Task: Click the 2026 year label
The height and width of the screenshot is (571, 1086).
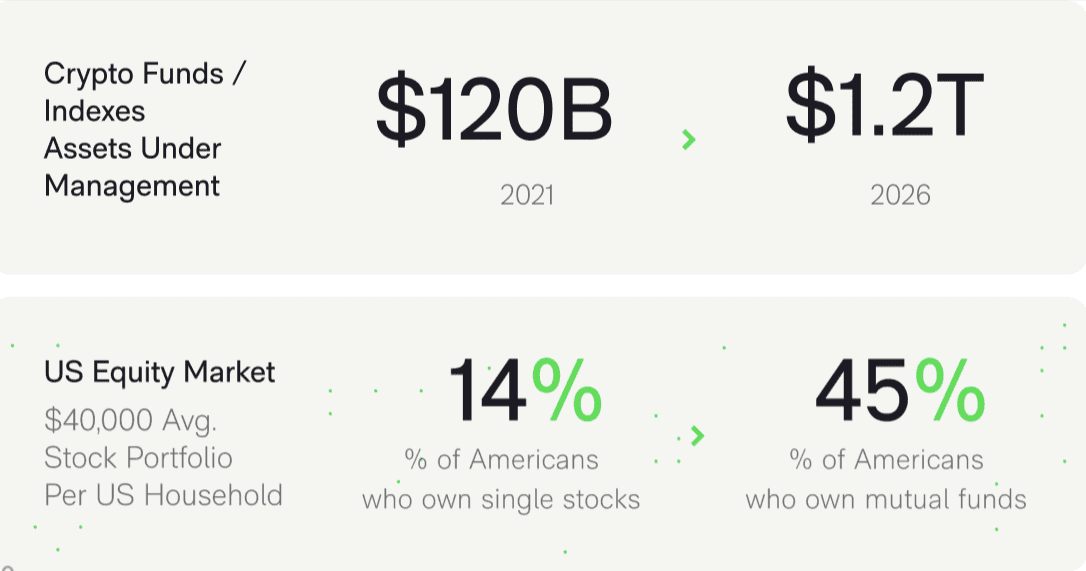Action: (x=900, y=195)
